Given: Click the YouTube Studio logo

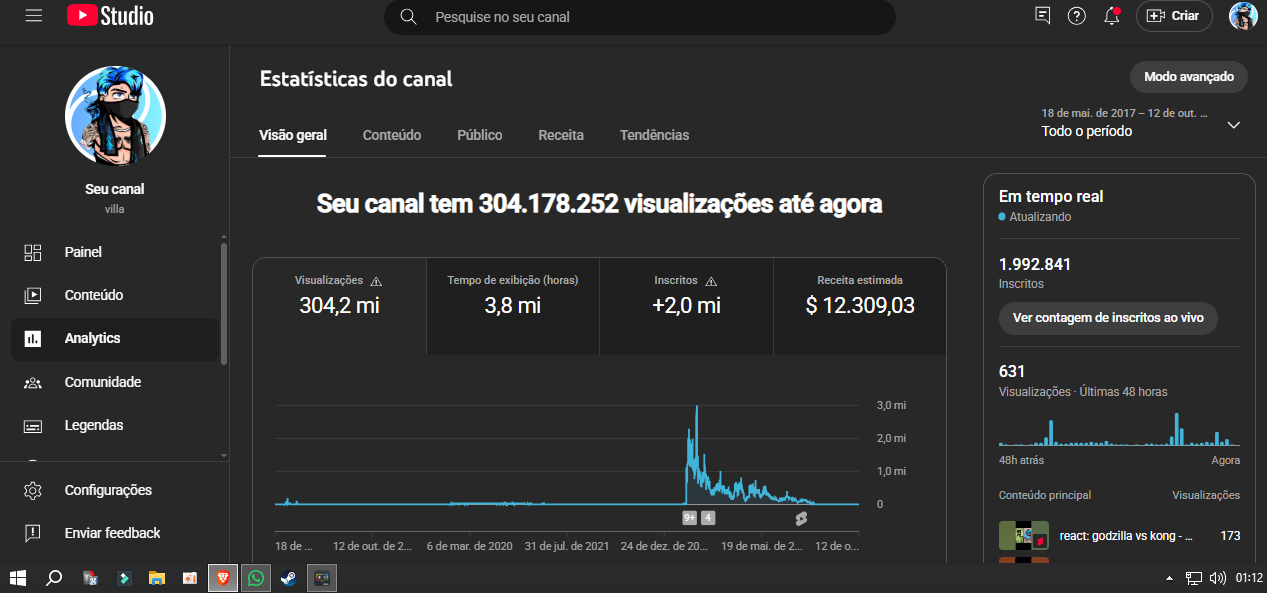Looking at the screenshot, I should (111, 16).
